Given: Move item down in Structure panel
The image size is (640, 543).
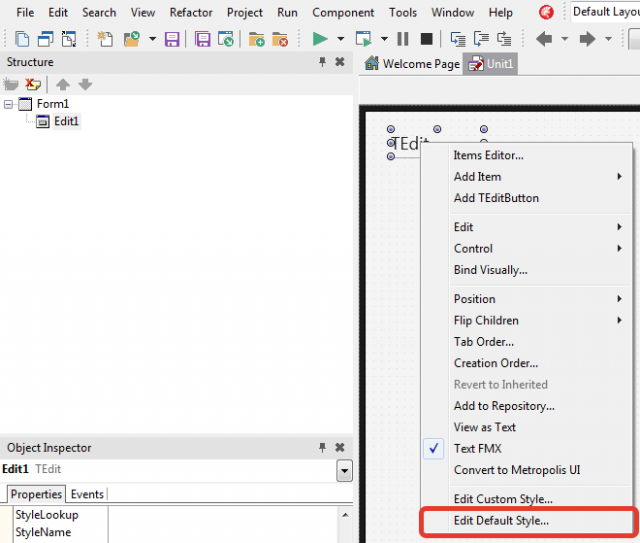Looking at the screenshot, I should [85, 85].
